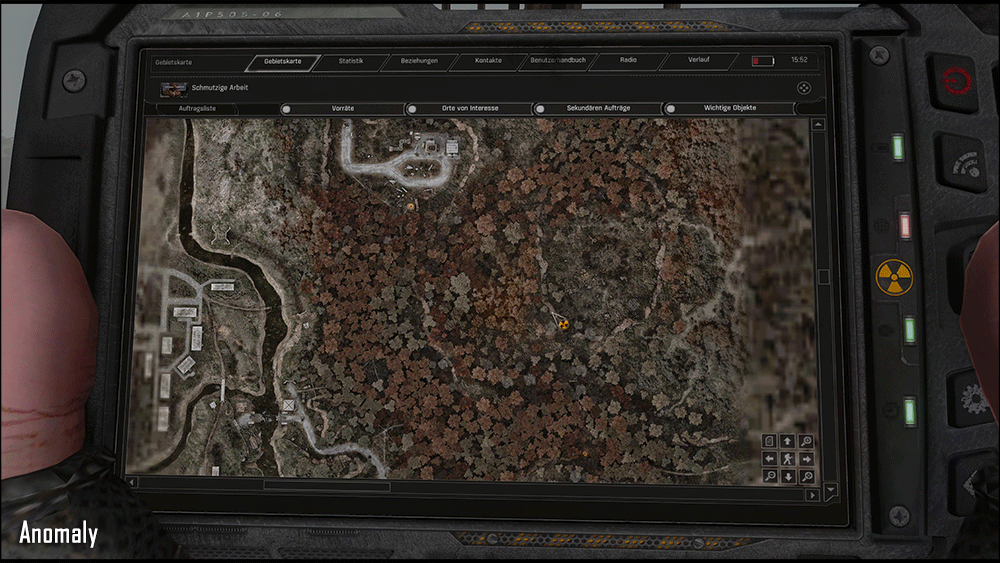Click the gear button on the PDA frame
Image resolution: width=1000 pixels, height=563 pixels.
(974, 400)
